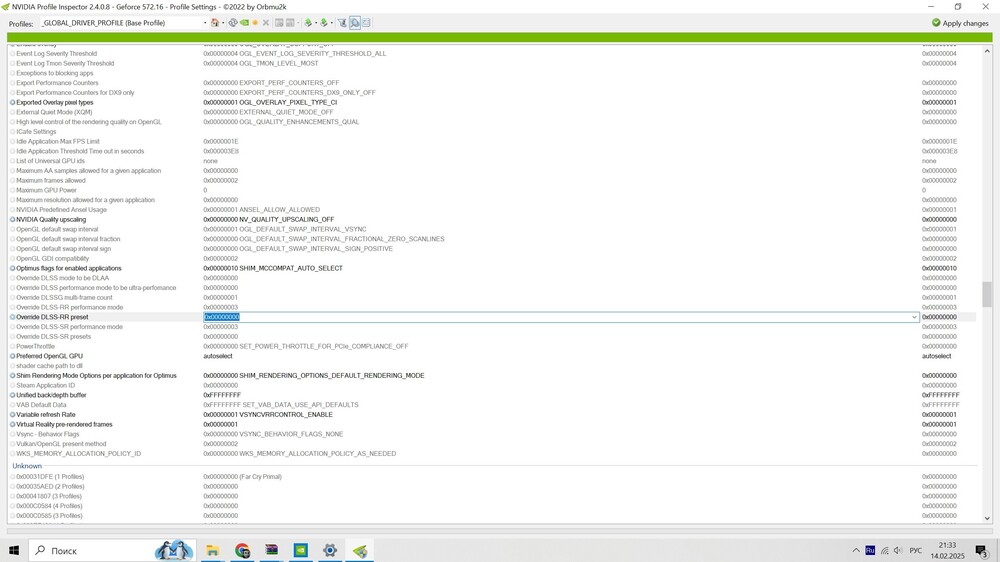Click scrollbar down arrow at list bottom

[x=987, y=518]
